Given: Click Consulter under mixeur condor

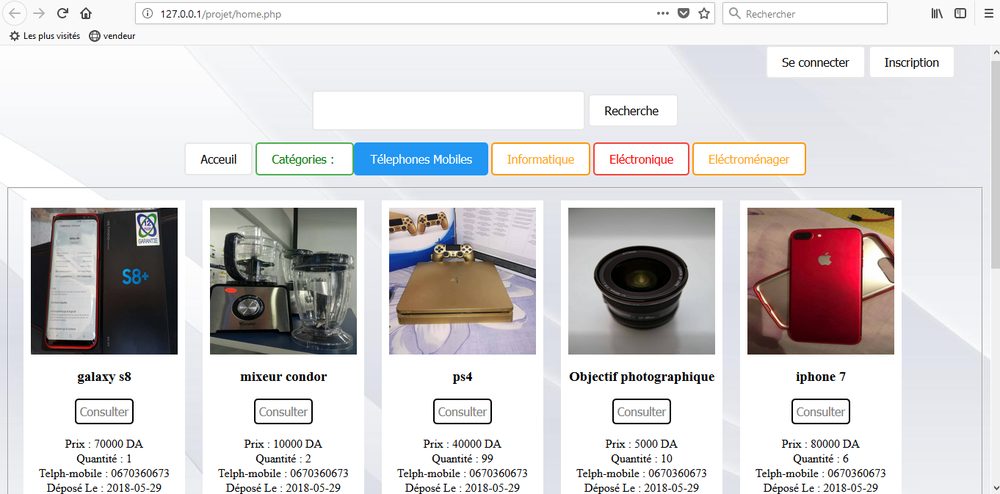Looking at the screenshot, I should [x=283, y=412].
